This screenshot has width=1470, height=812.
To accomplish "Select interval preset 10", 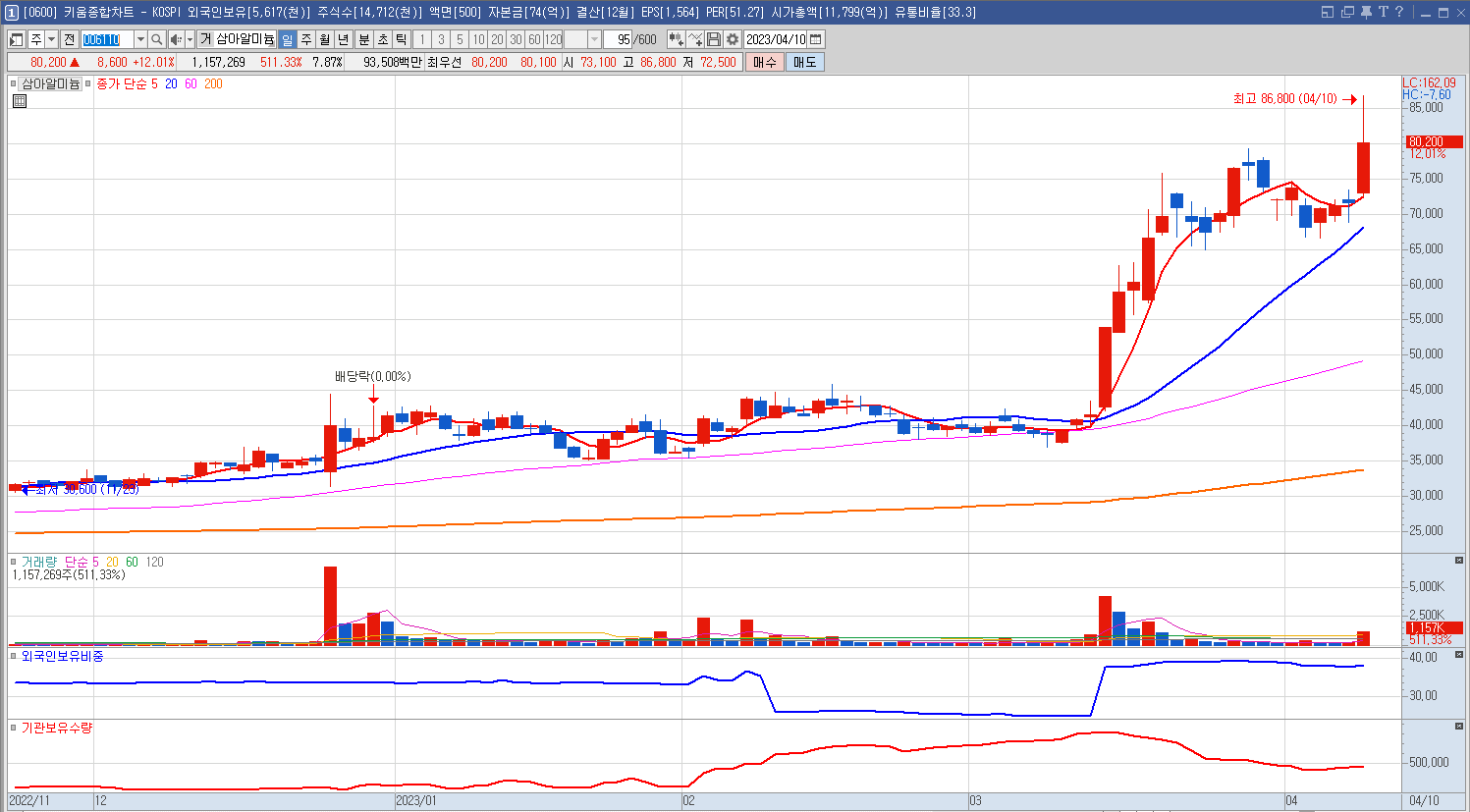I will point(478,39).
